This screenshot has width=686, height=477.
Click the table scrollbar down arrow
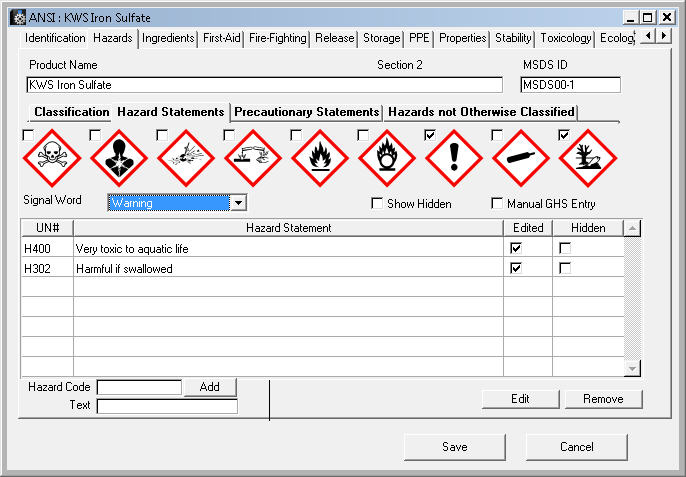pyautogui.click(x=632, y=368)
